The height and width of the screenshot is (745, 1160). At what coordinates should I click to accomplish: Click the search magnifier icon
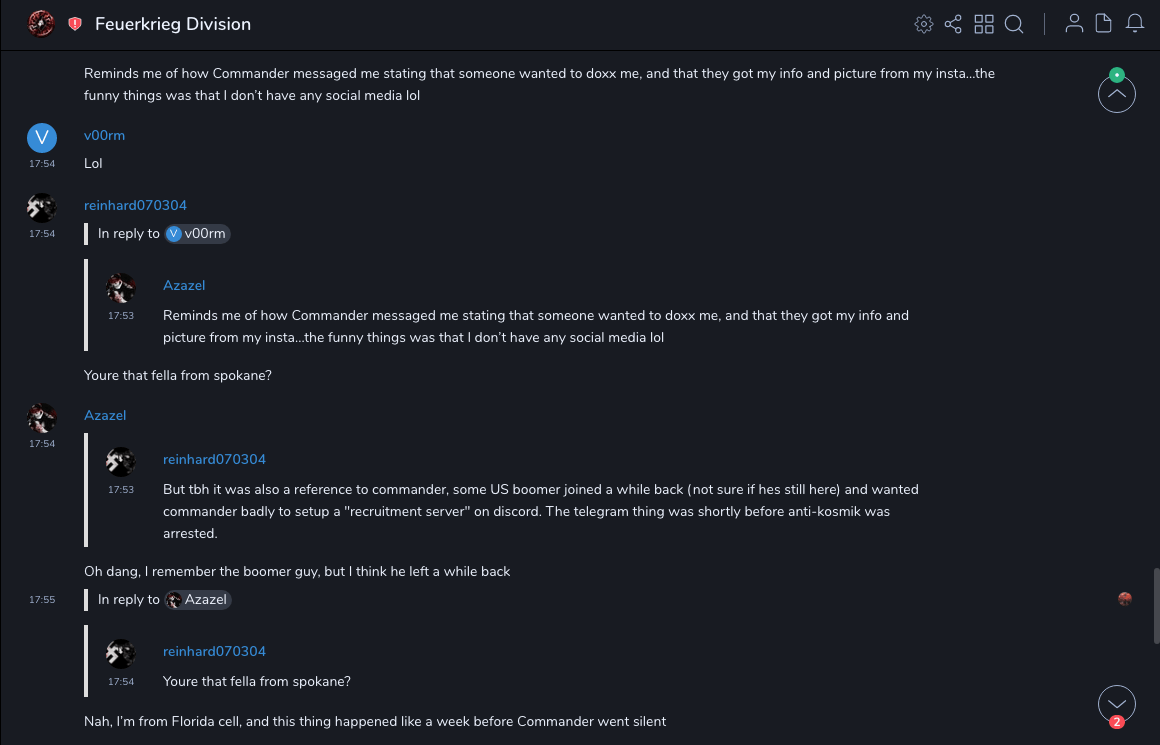click(x=1014, y=24)
